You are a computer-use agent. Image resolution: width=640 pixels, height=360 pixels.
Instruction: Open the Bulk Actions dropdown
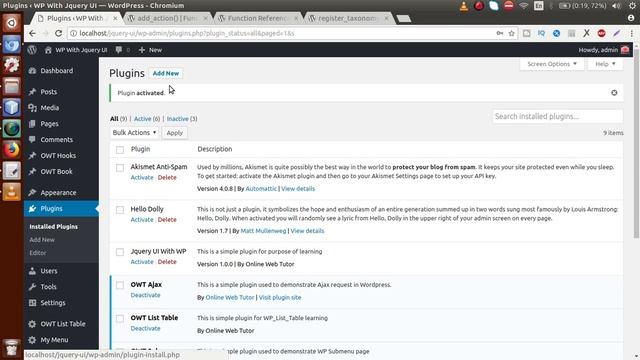(134, 133)
